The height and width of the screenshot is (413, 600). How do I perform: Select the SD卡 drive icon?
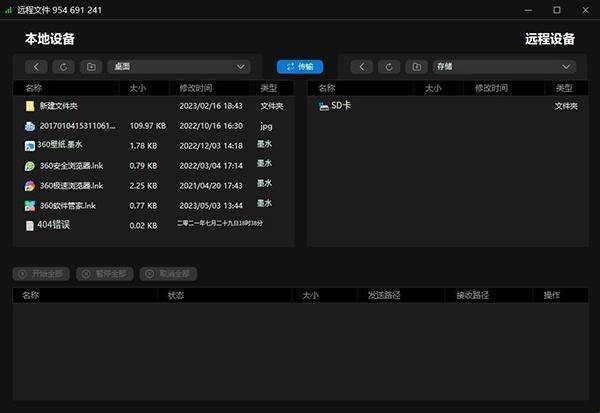[323, 105]
